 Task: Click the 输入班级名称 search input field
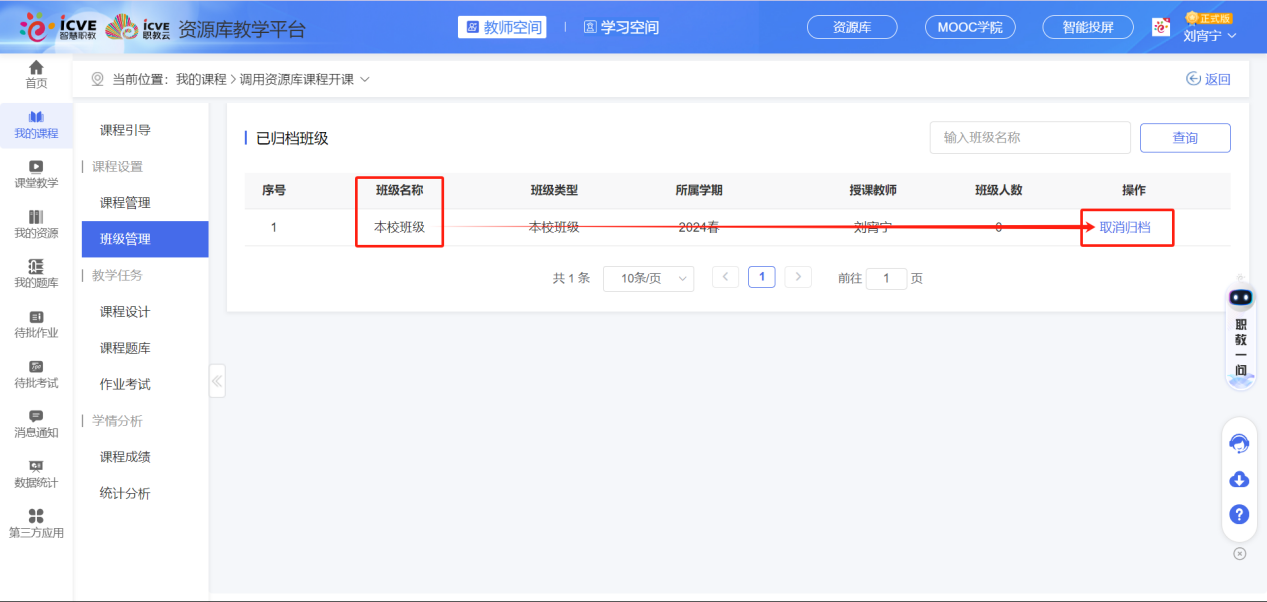point(1030,137)
